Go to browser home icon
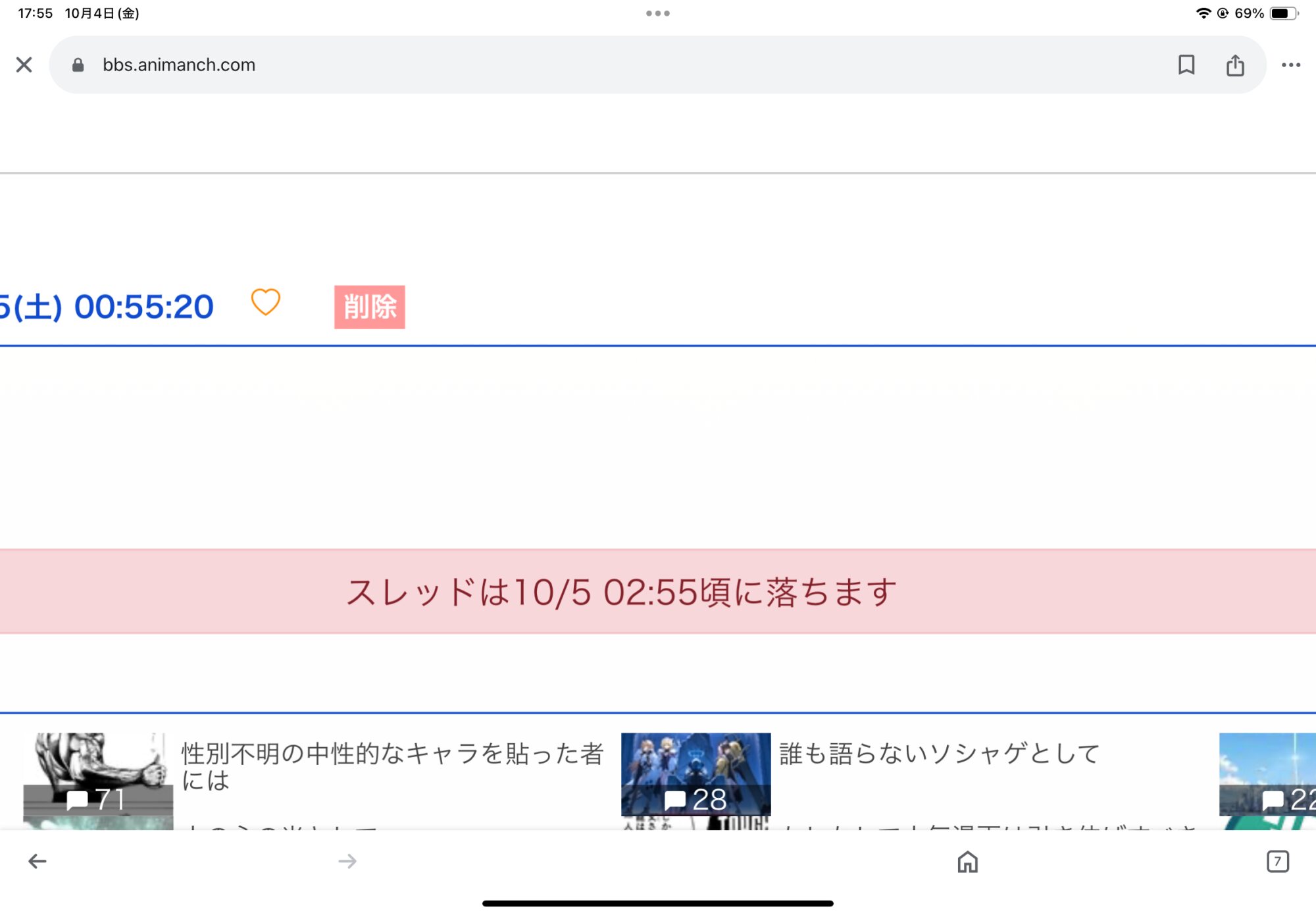1316x915 pixels. (x=967, y=861)
